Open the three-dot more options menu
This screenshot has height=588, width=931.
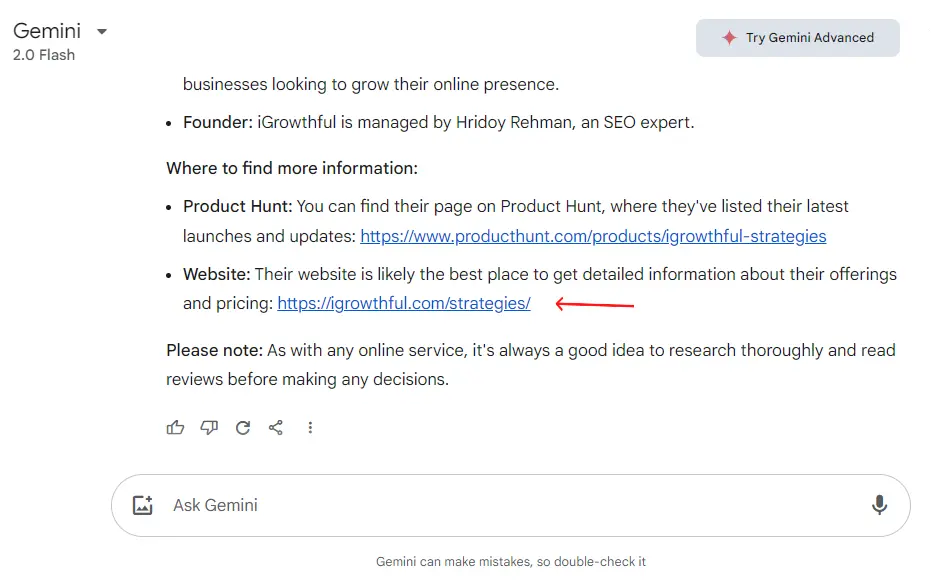pos(310,428)
